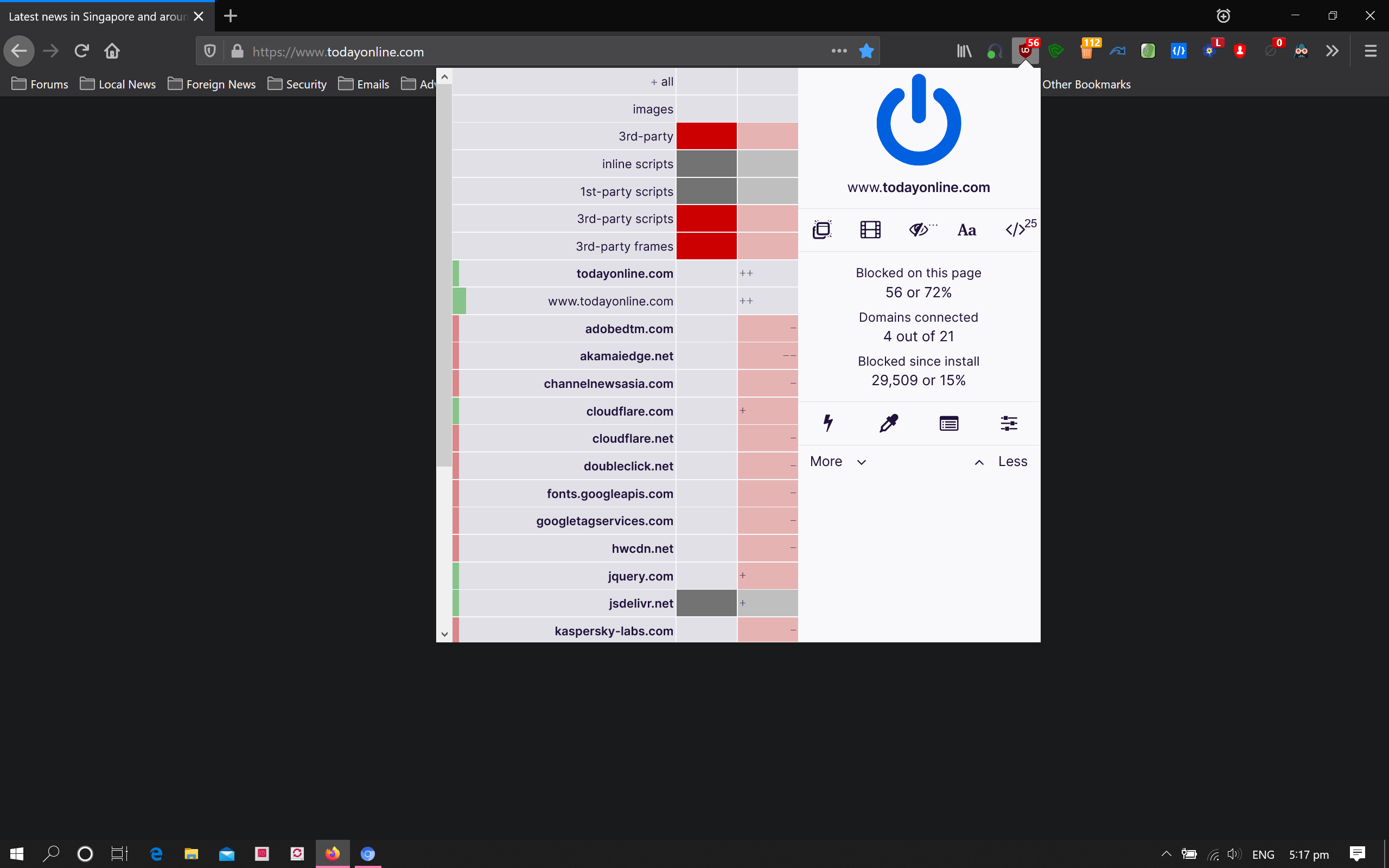Click the uBlock Origin large power button

click(x=919, y=120)
